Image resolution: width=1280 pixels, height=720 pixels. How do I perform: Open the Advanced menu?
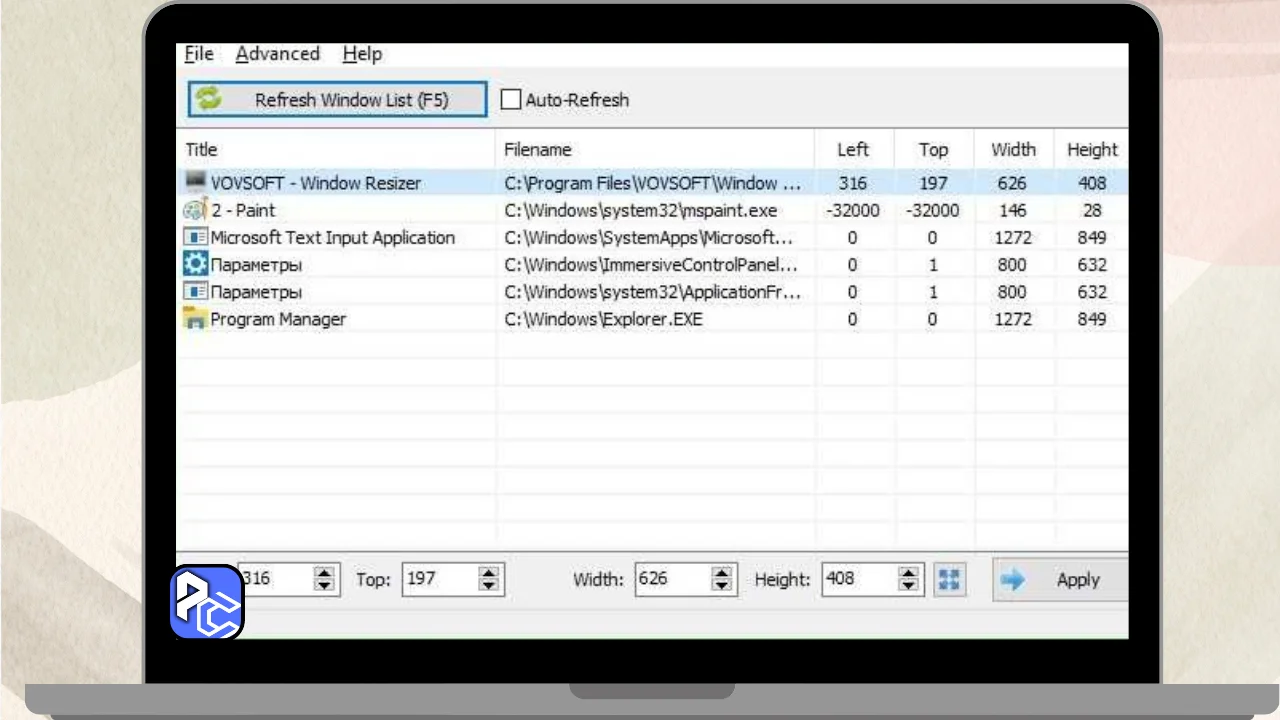click(277, 54)
